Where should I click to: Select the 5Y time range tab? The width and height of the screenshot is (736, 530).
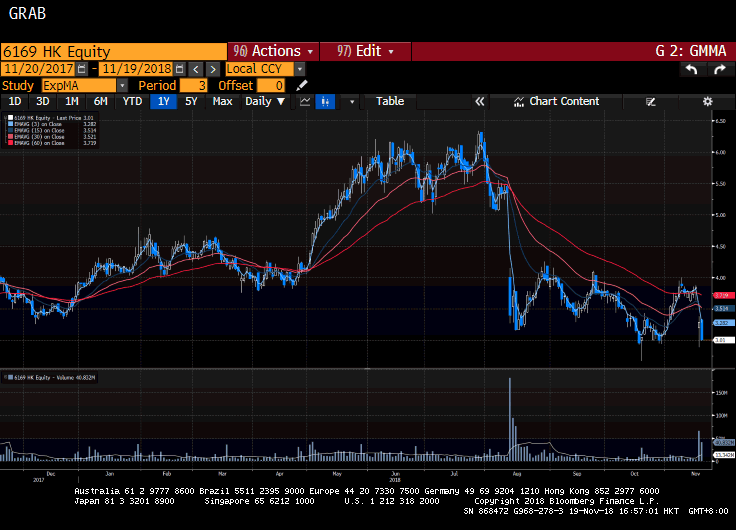pyautogui.click(x=191, y=101)
